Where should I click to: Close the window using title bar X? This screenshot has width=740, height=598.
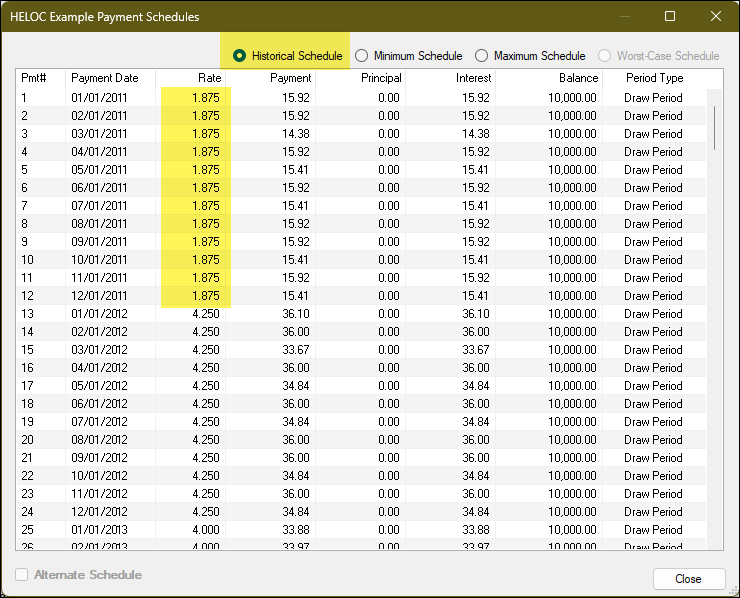(715, 16)
